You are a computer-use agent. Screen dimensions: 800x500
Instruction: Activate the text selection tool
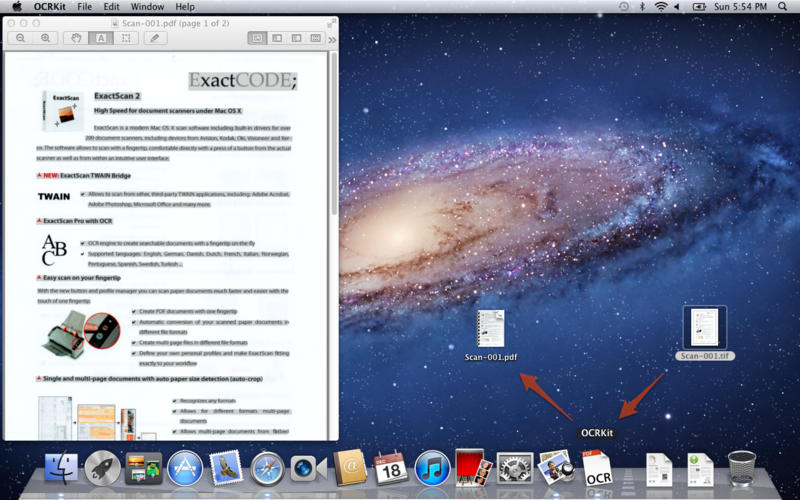100,38
